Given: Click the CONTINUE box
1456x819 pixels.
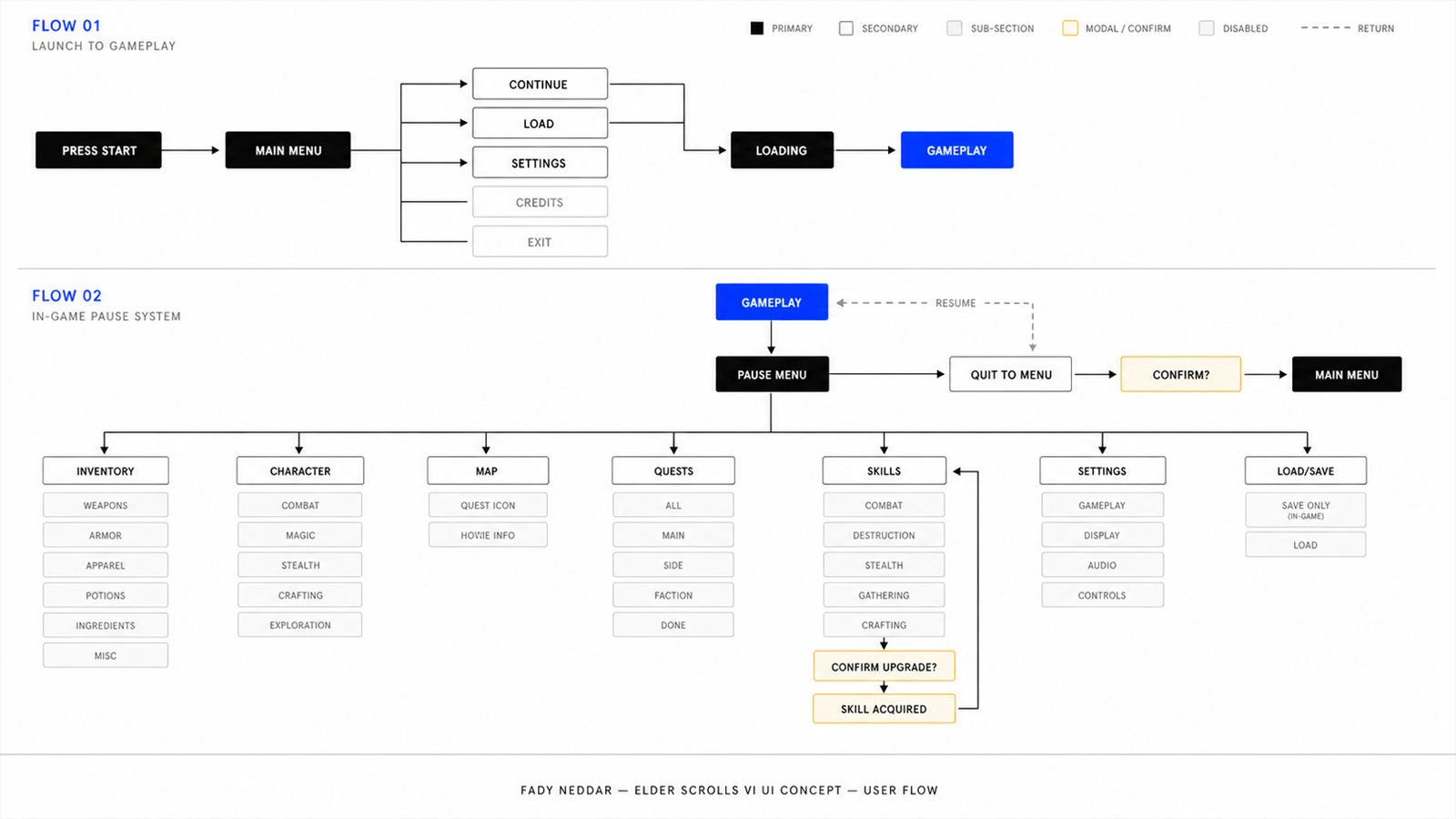Looking at the screenshot, I should click(540, 84).
